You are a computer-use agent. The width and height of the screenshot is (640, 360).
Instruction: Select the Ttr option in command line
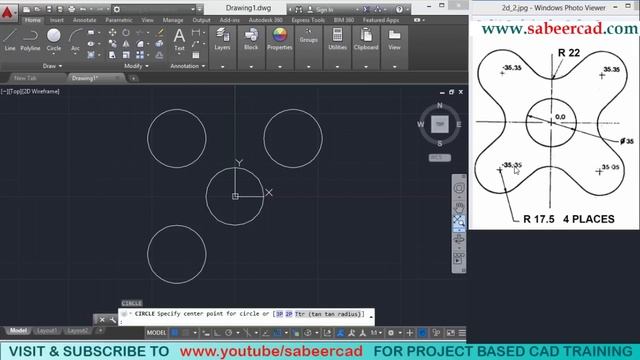click(329, 314)
